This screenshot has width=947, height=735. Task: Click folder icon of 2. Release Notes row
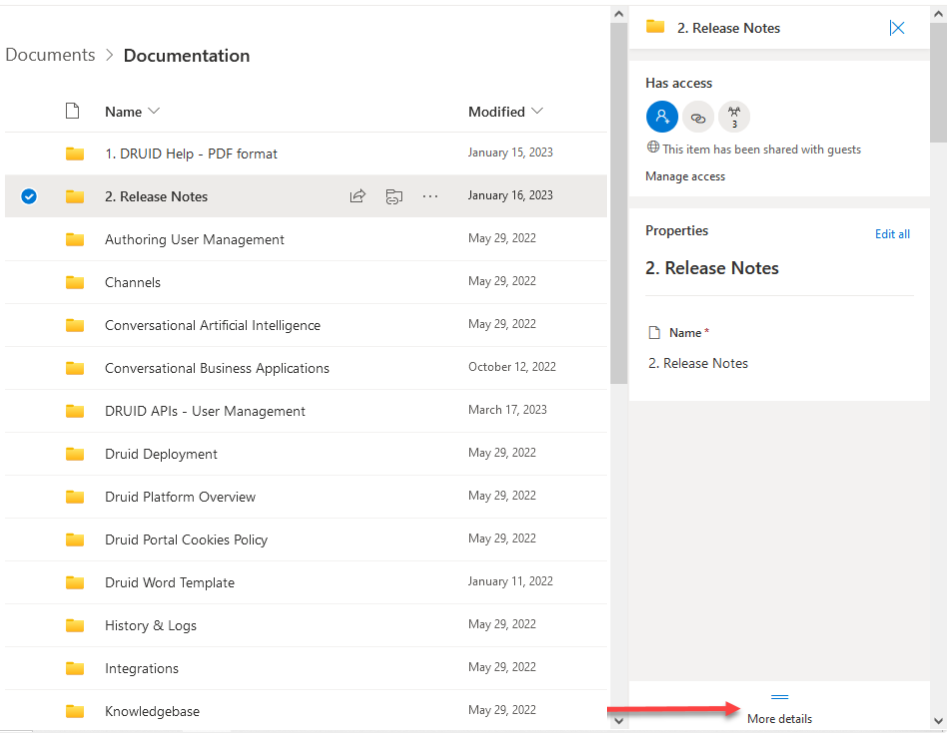point(75,196)
